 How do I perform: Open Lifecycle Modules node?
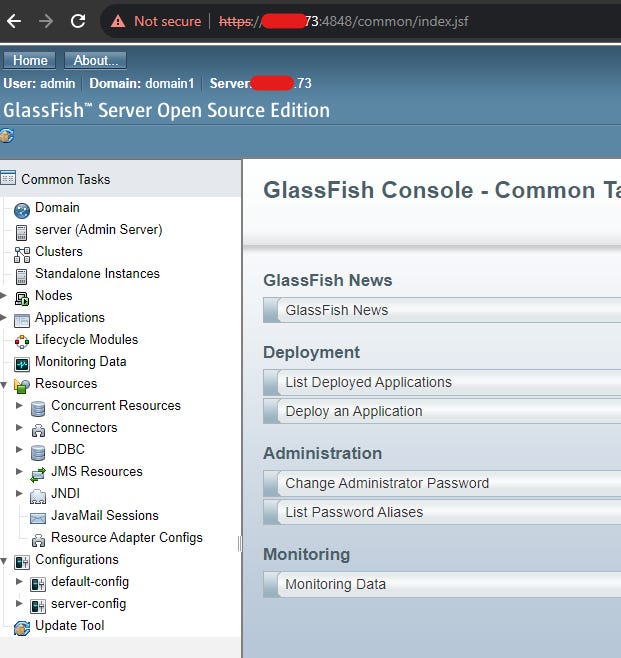click(86, 339)
